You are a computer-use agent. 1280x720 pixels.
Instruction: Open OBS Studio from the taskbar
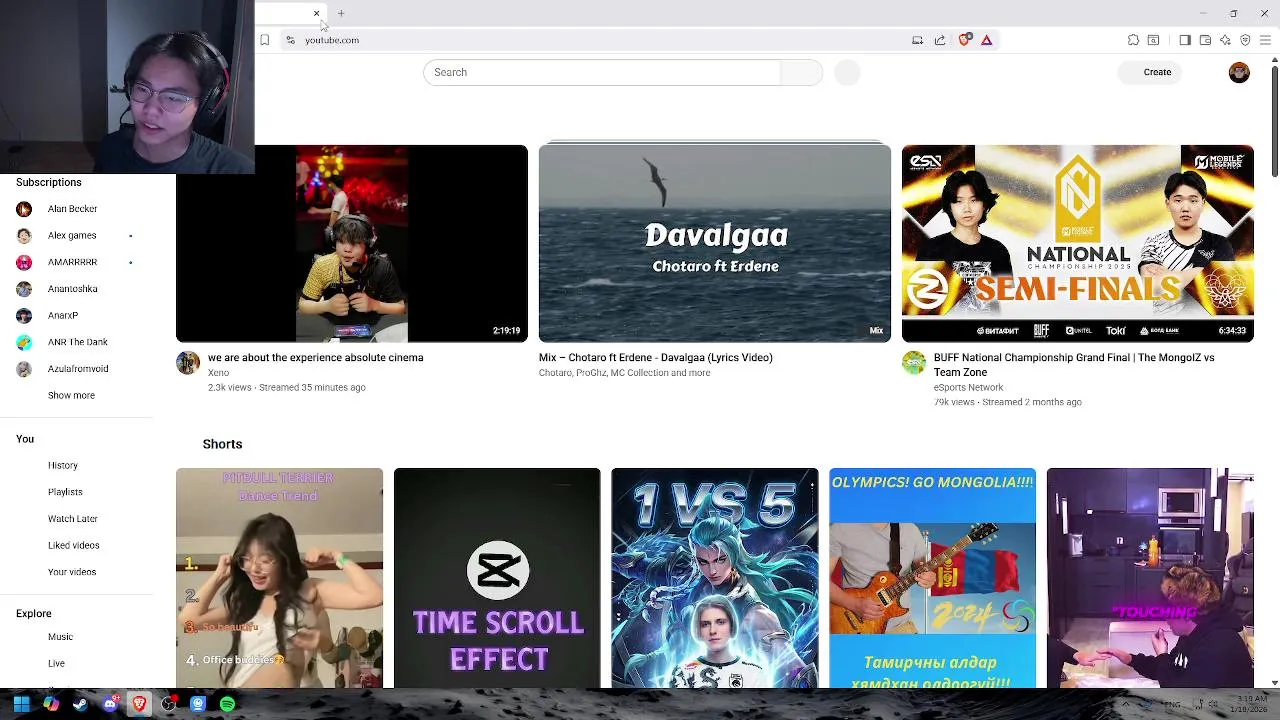pos(169,704)
